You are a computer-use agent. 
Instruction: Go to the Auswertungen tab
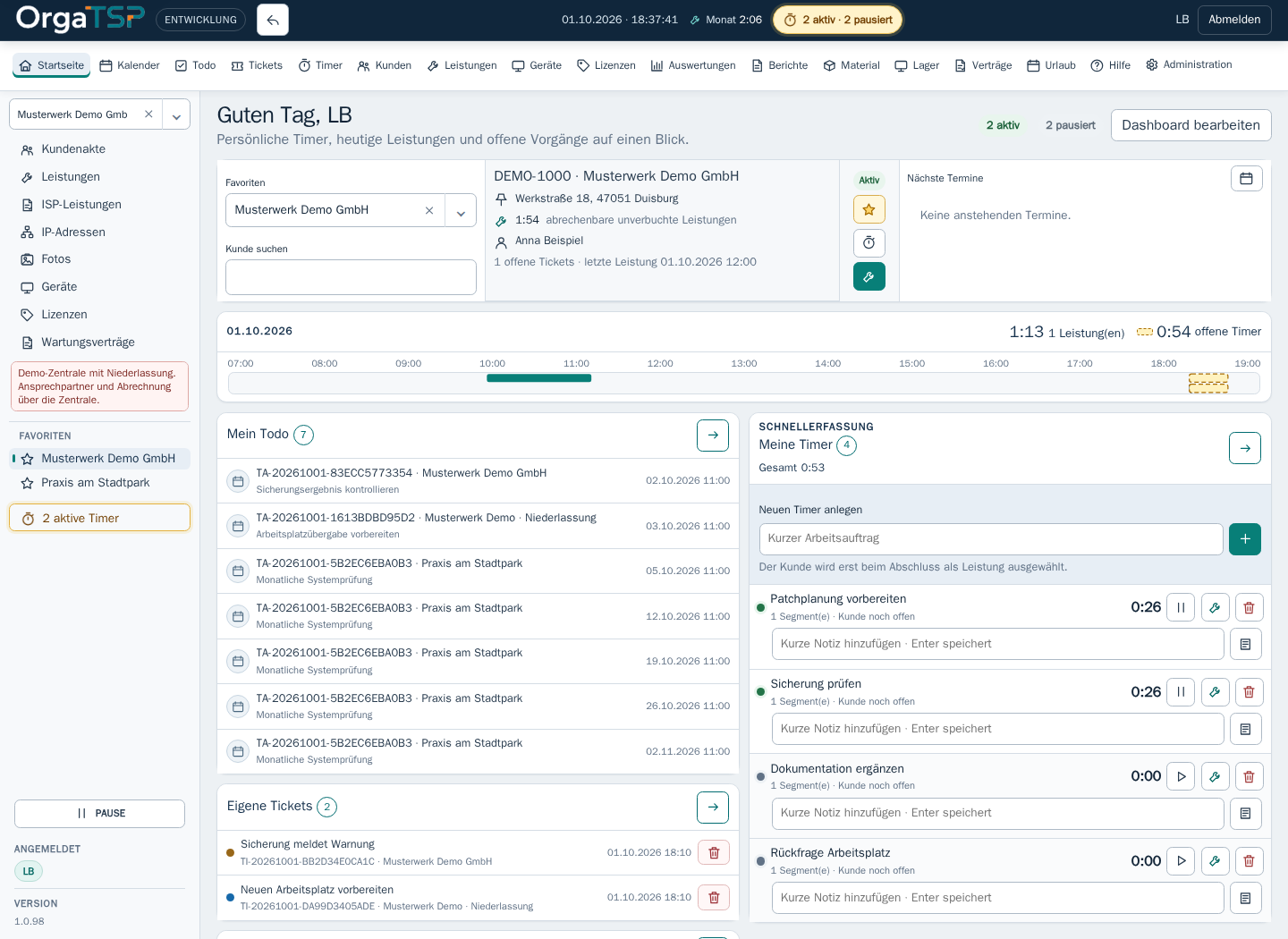693,65
